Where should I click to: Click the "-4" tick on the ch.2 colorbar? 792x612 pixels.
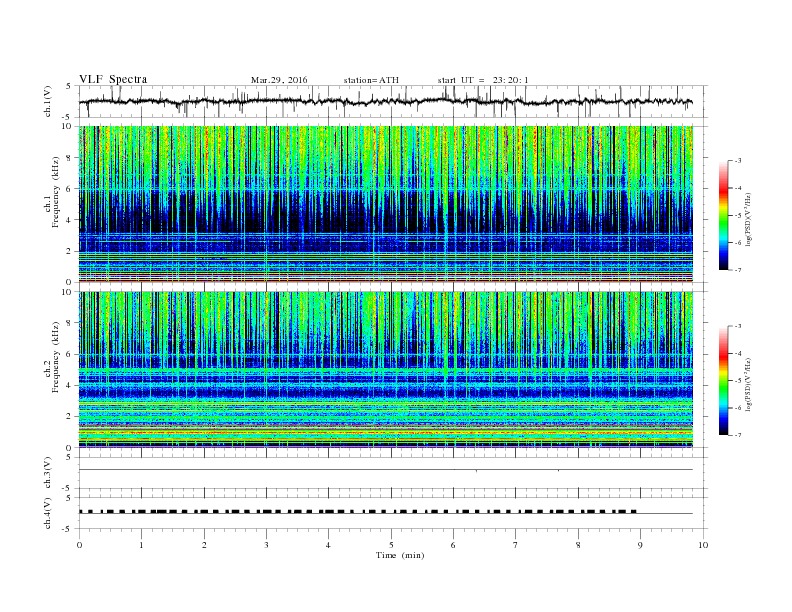(x=738, y=353)
